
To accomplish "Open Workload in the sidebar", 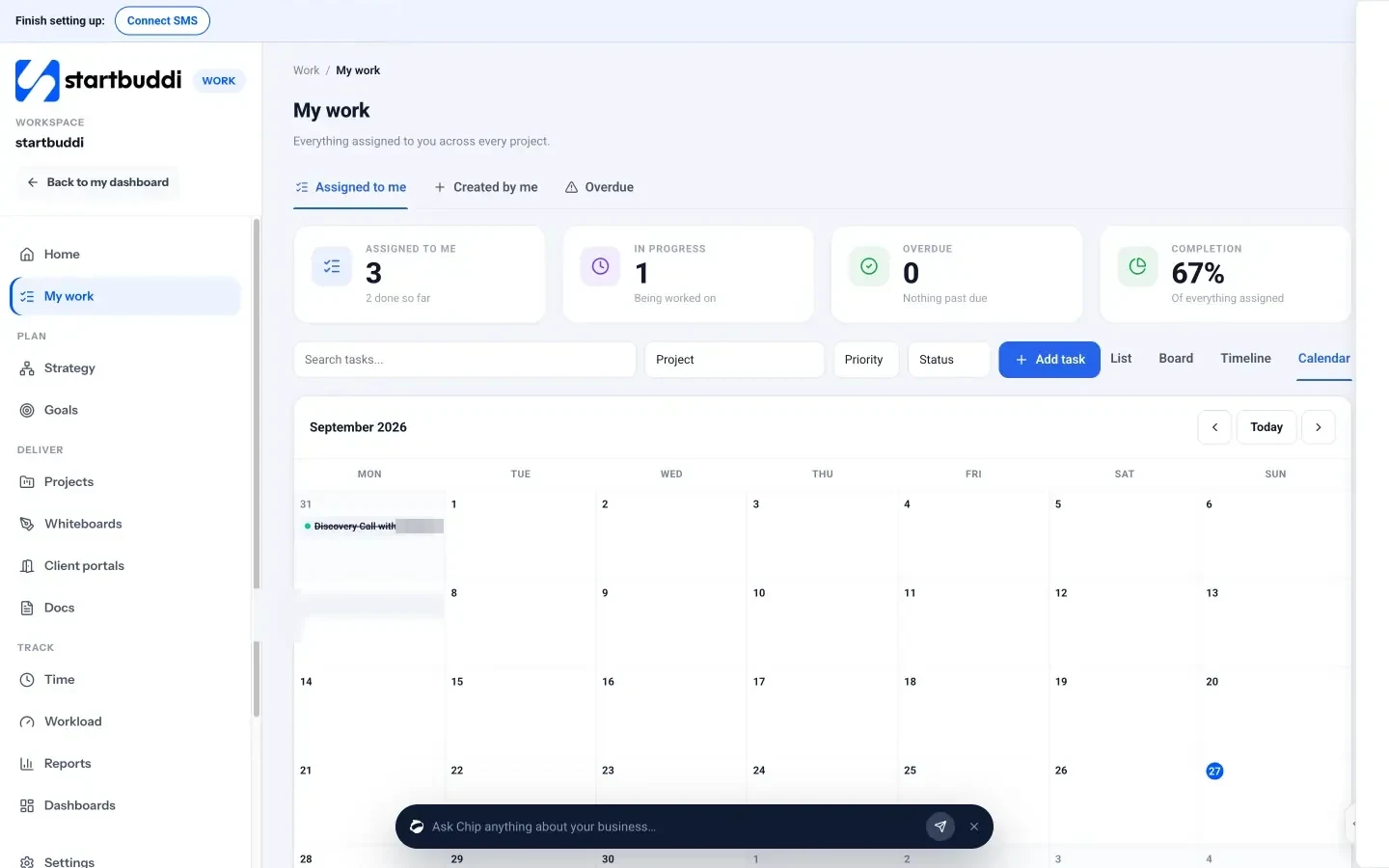I will 125,722.
